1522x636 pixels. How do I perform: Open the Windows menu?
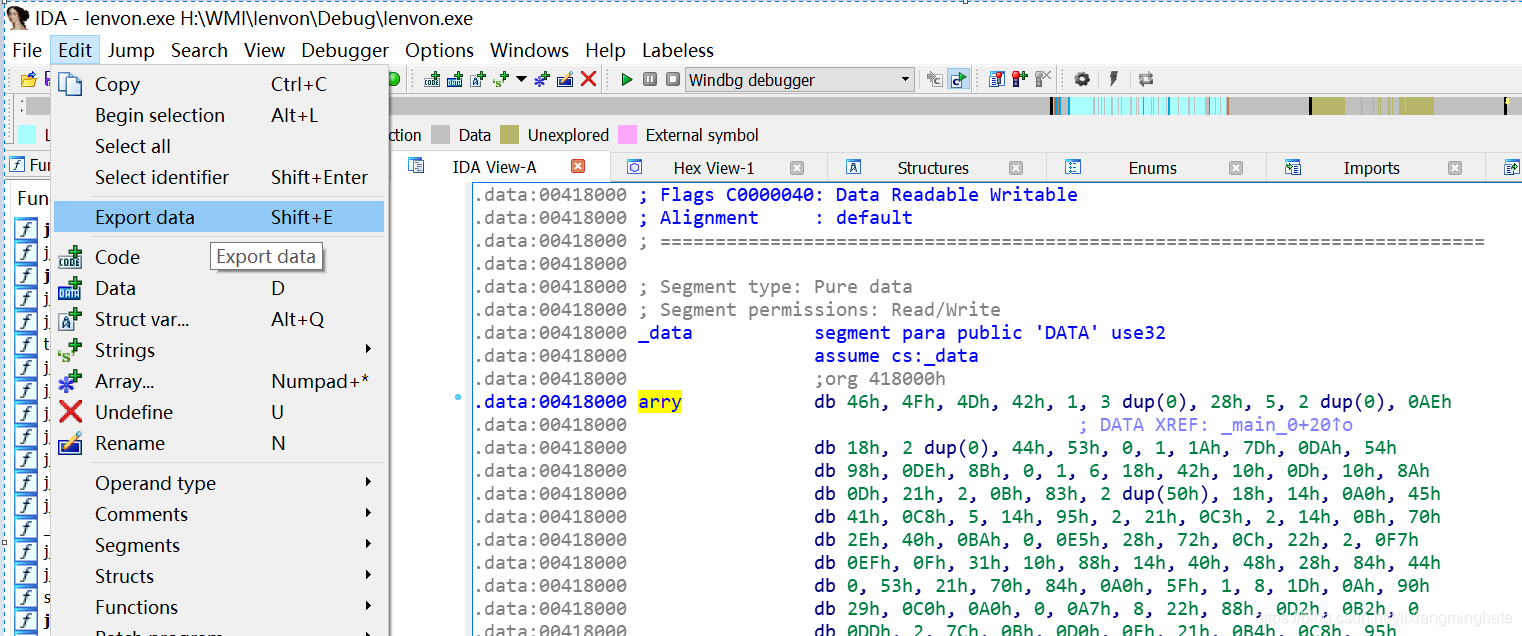click(529, 50)
